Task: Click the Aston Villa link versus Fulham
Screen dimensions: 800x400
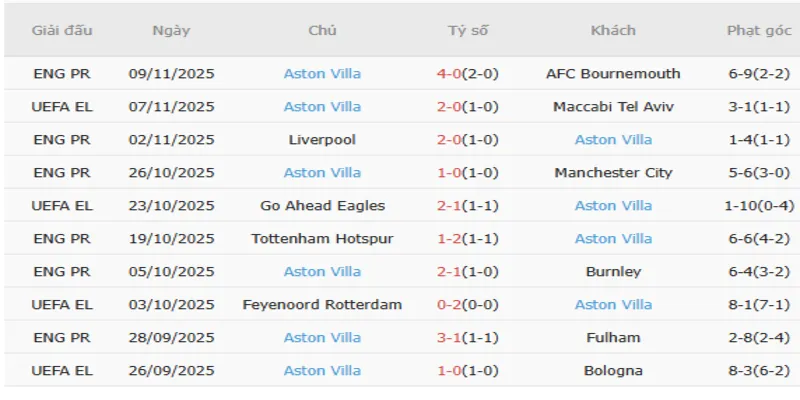Action: [x=322, y=338]
